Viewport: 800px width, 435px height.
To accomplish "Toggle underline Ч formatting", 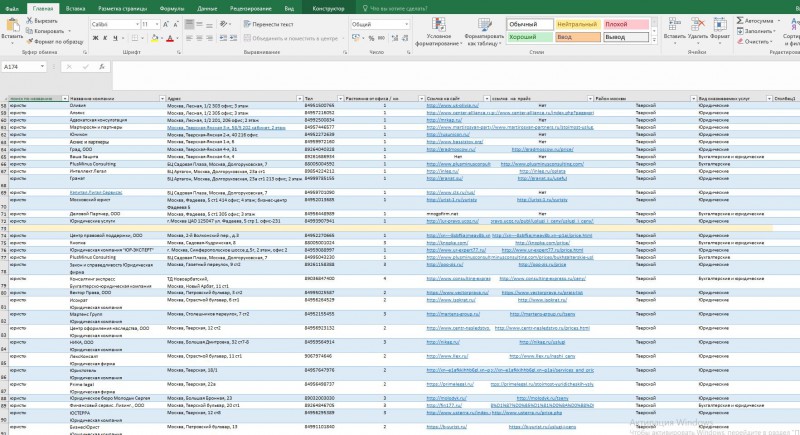I will tap(115, 38).
